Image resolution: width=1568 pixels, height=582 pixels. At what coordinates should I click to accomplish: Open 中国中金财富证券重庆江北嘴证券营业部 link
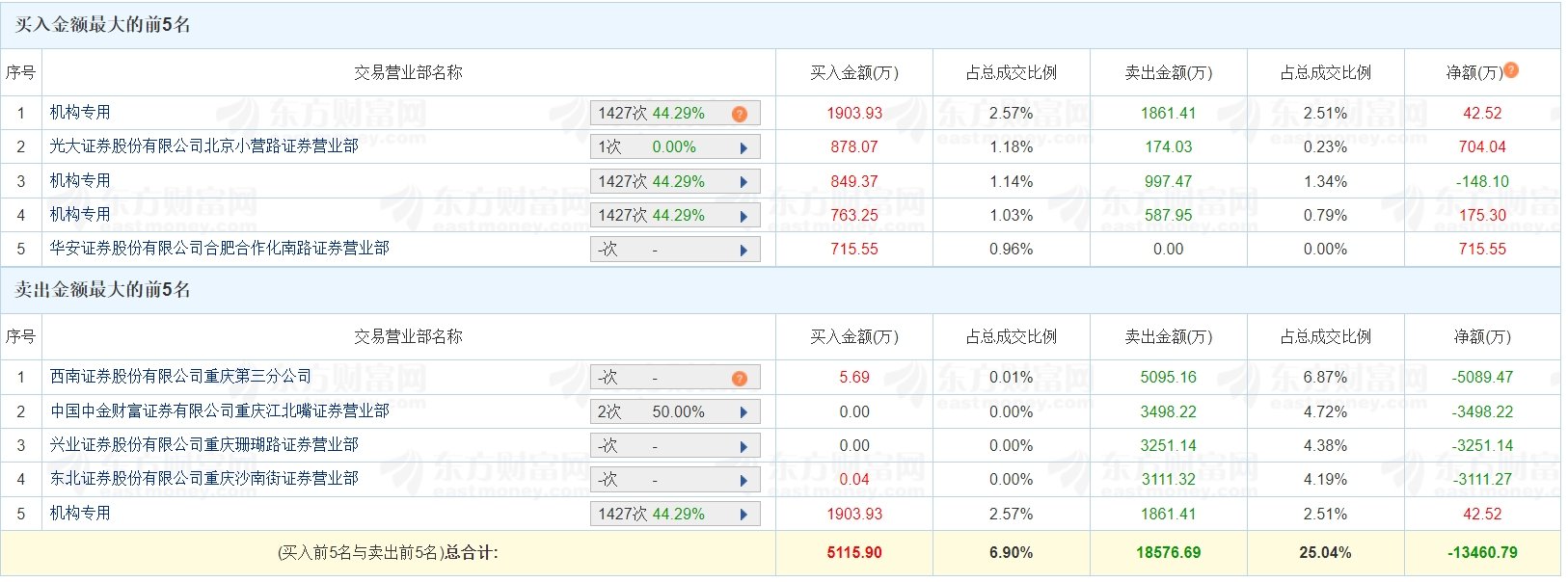point(220,411)
